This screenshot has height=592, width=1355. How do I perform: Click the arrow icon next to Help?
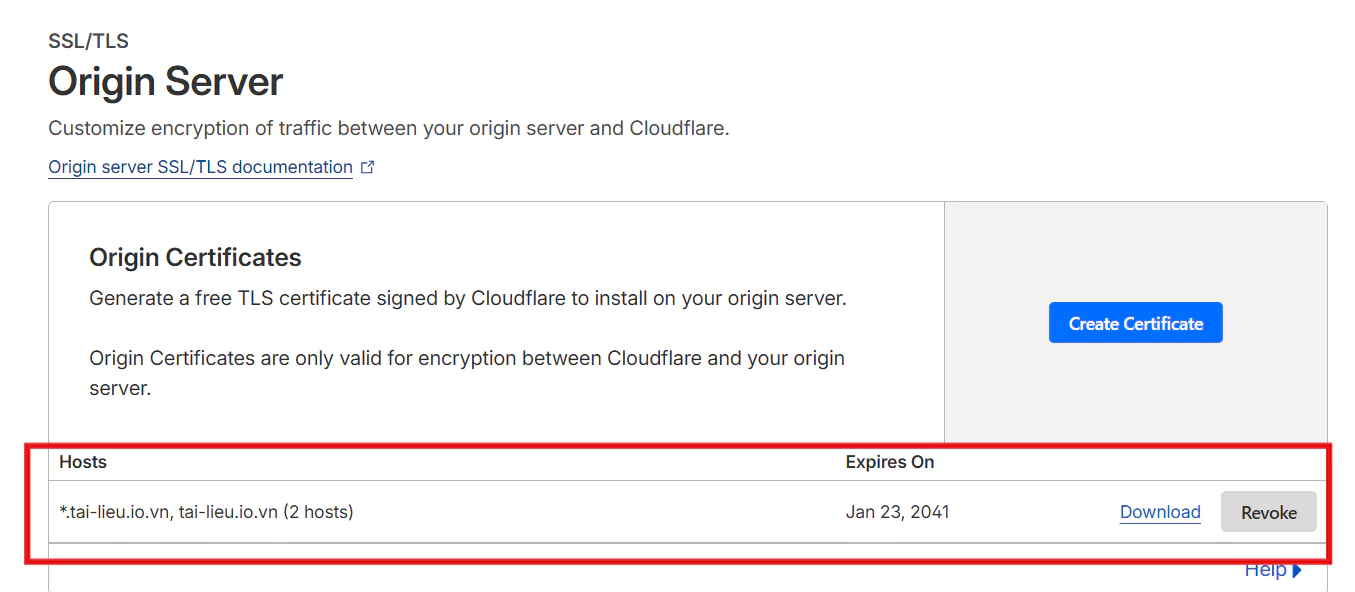pyautogui.click(x=1297, y=570)
